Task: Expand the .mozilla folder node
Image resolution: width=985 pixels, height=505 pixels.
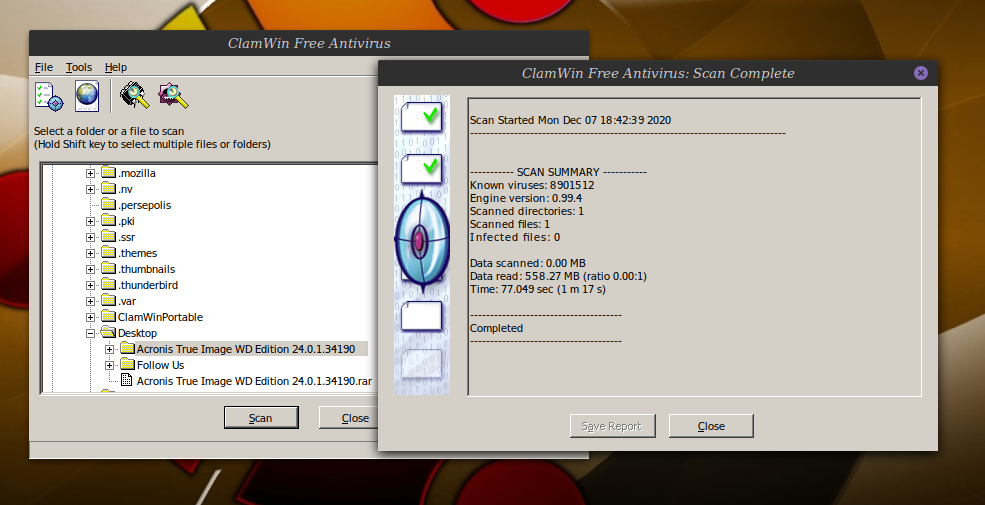Action: [x=90, y=173]
